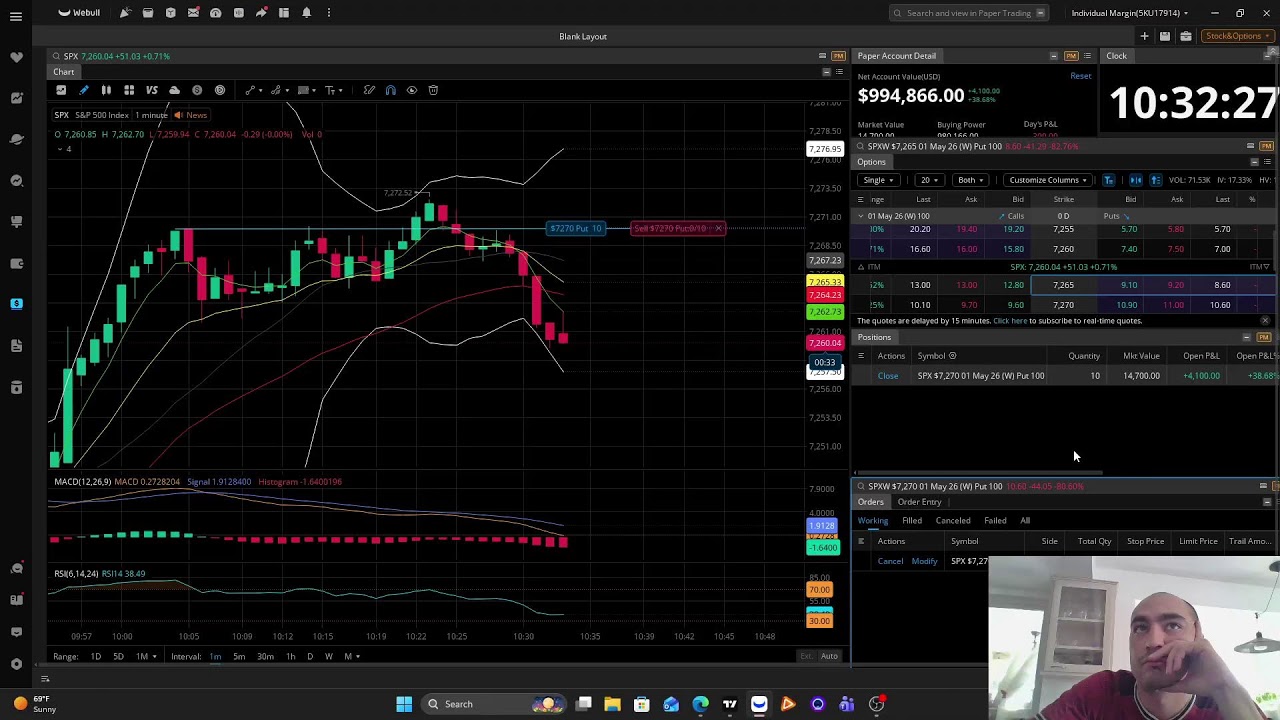Click the weather widget in the taskbar
Viewport: 1280px width, 720px height.
click(x=35, y=704)
